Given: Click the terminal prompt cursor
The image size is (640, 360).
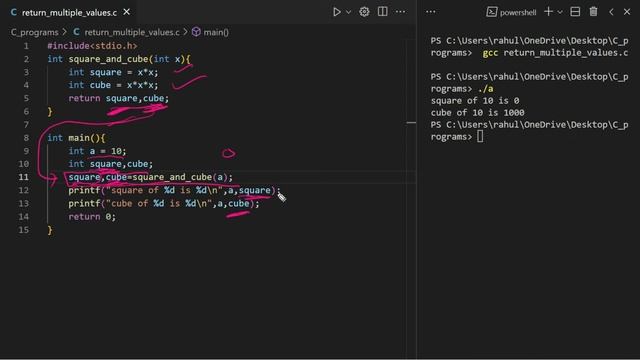Looking at the screenshot, I should coord(480,136).
